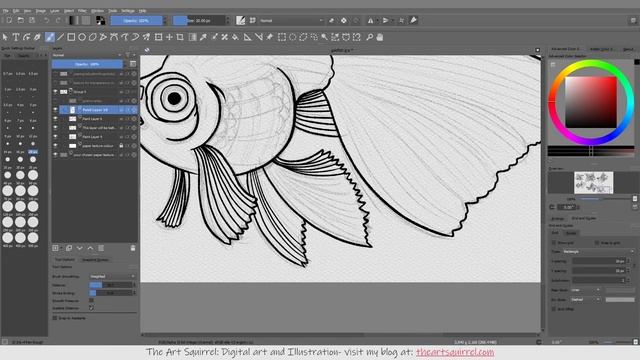Open the gradient preset swatch in toolbar
This screenshot has height=360, width=640.
point(73,20)
